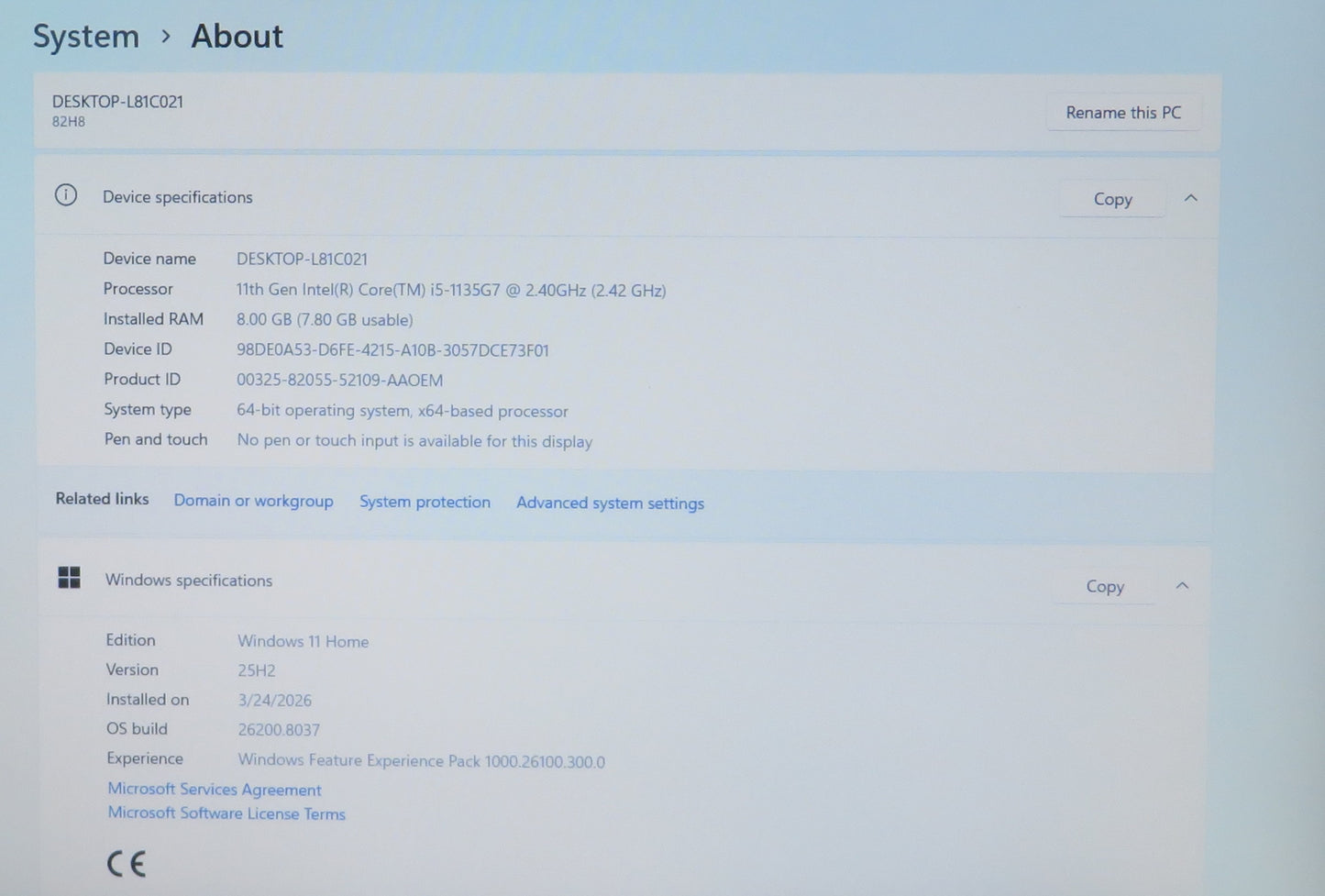
Task: Open the System protection link
Action: tap(425, 502)
